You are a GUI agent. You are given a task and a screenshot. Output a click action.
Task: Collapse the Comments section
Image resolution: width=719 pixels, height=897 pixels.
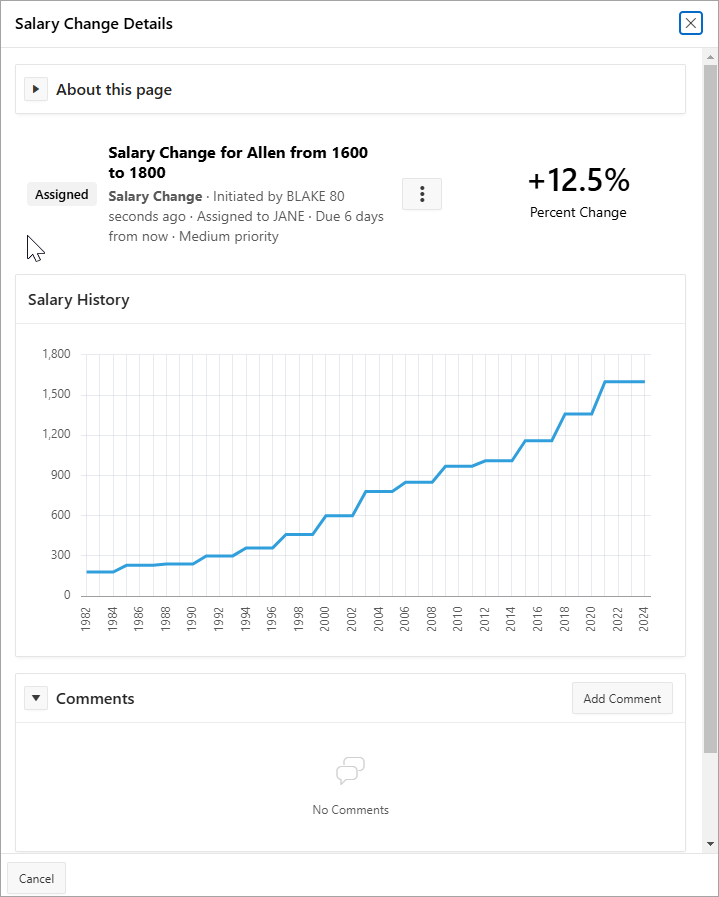tap(36, 698)
